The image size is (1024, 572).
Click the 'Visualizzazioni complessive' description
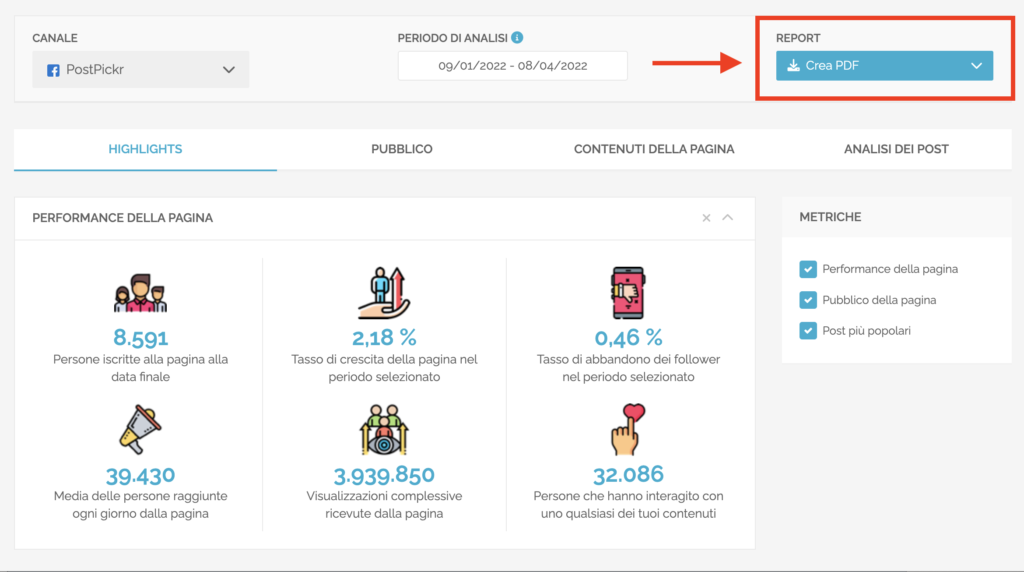[x=384, y=505]
